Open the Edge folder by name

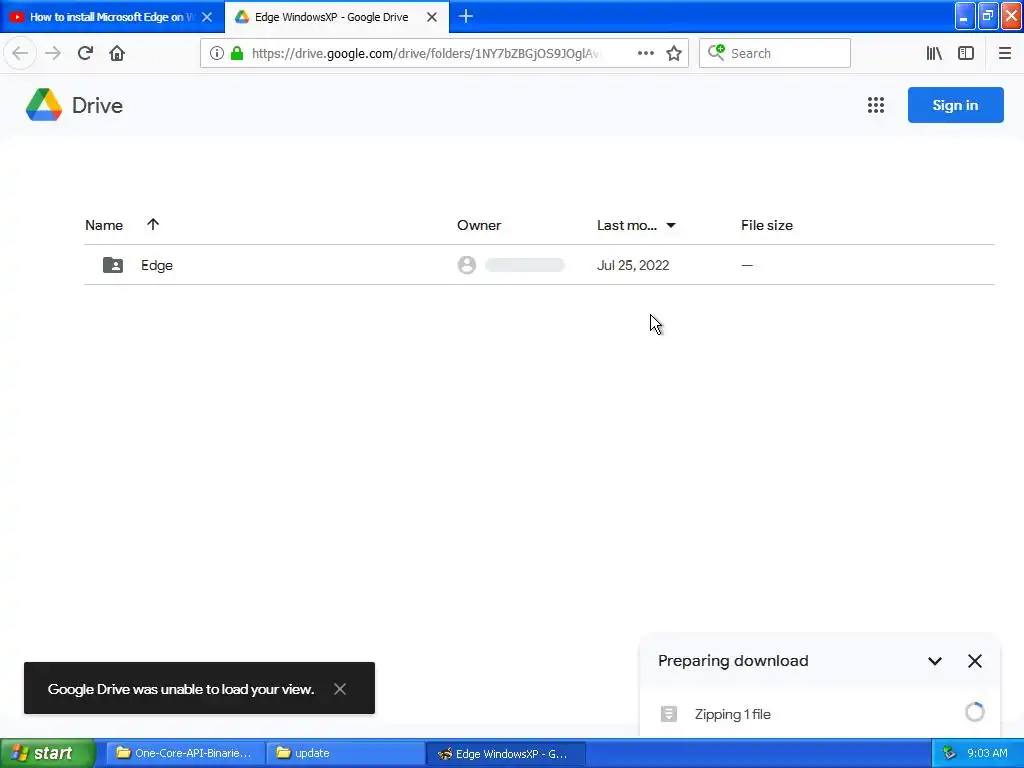157,265
